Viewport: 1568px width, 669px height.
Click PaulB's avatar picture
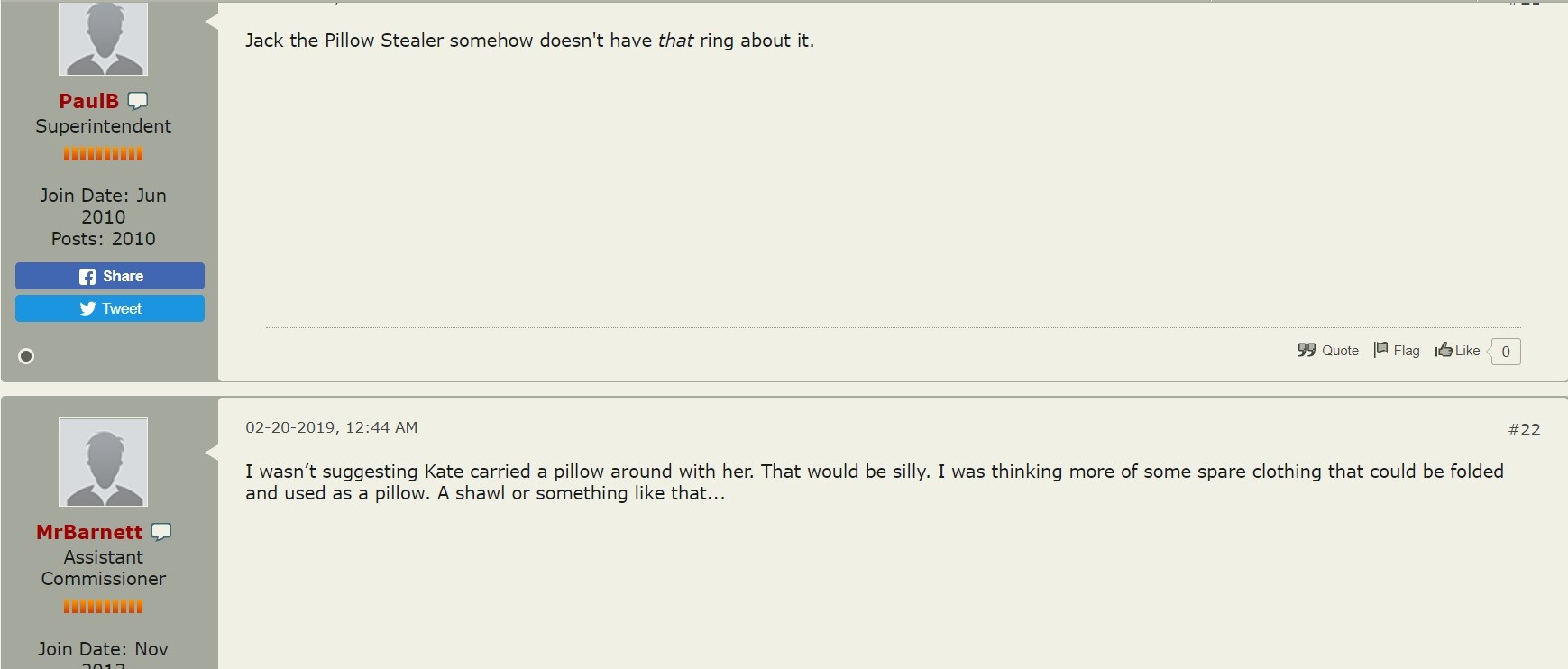point(103,39)
